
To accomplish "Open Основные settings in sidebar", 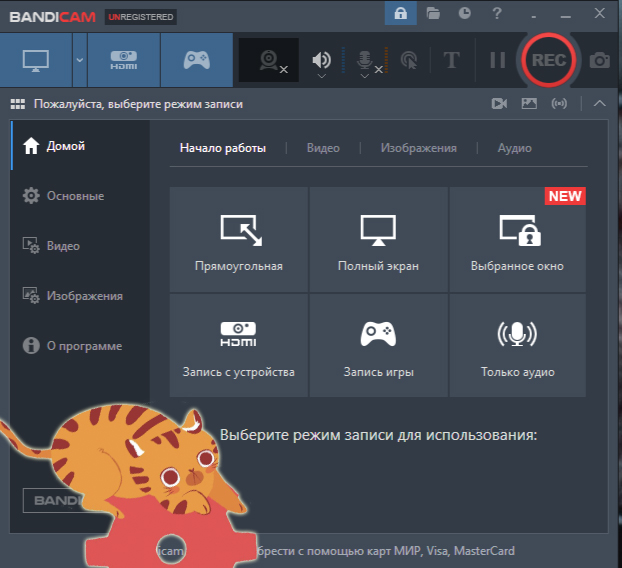I will 75,196.
